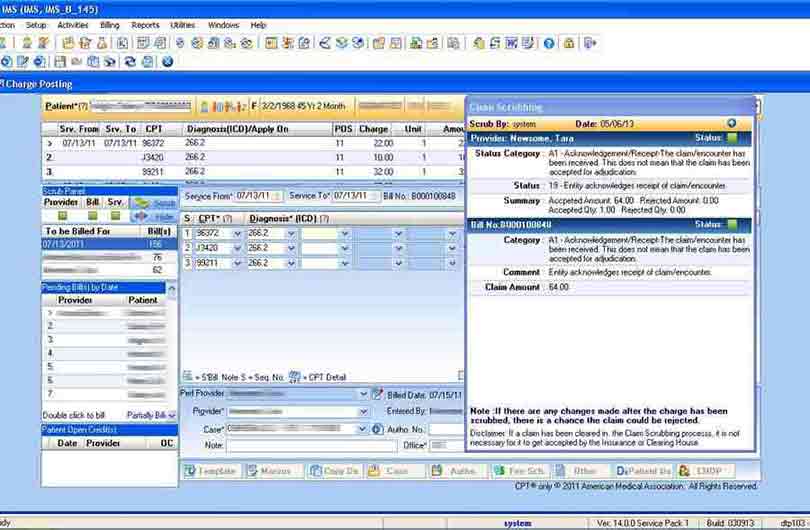This screenshot has width=810, height=530.
Task: Open the Help menu
Action: coord(258,25)
